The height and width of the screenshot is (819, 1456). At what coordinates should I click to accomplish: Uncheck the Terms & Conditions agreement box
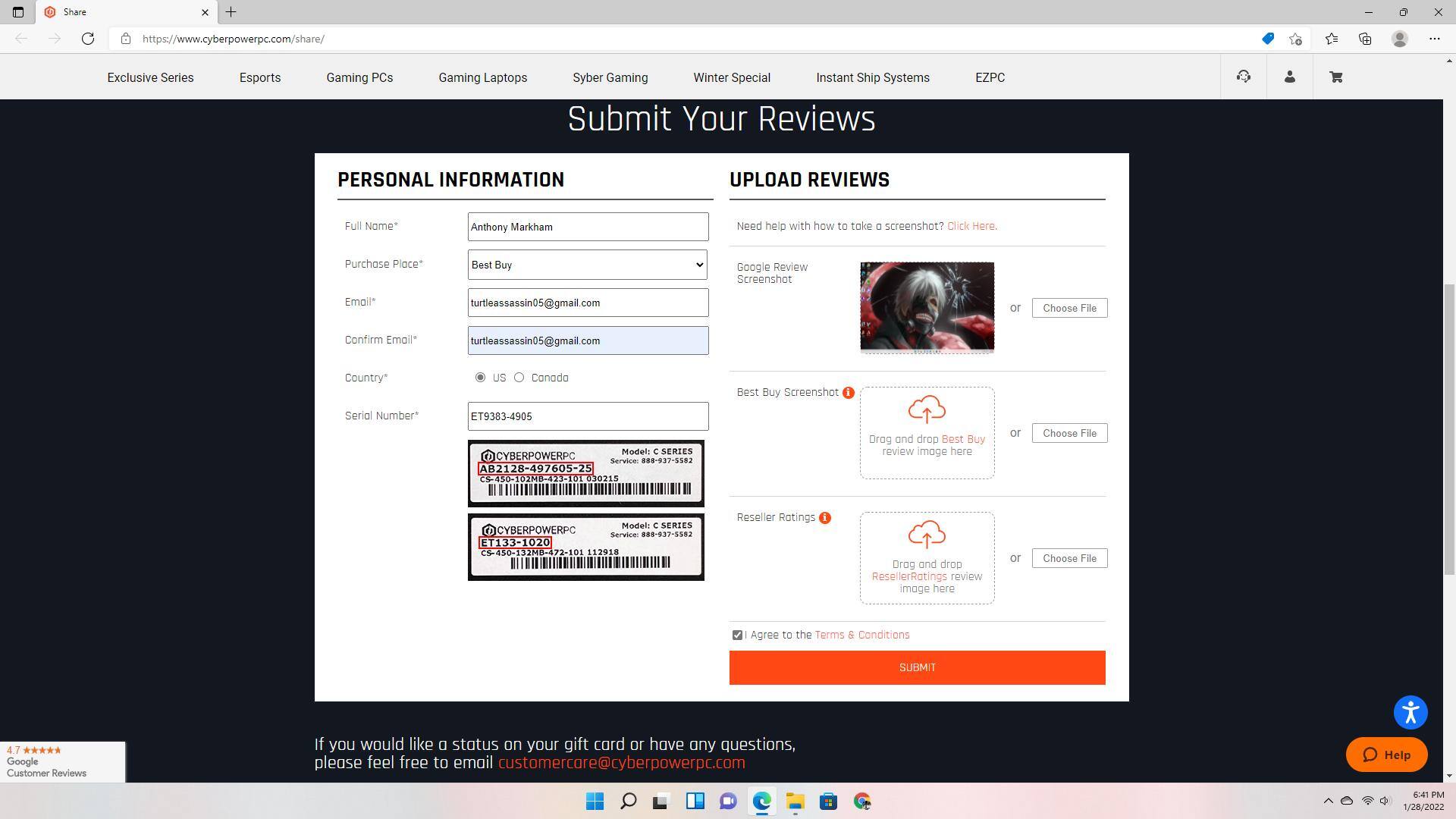736,635
